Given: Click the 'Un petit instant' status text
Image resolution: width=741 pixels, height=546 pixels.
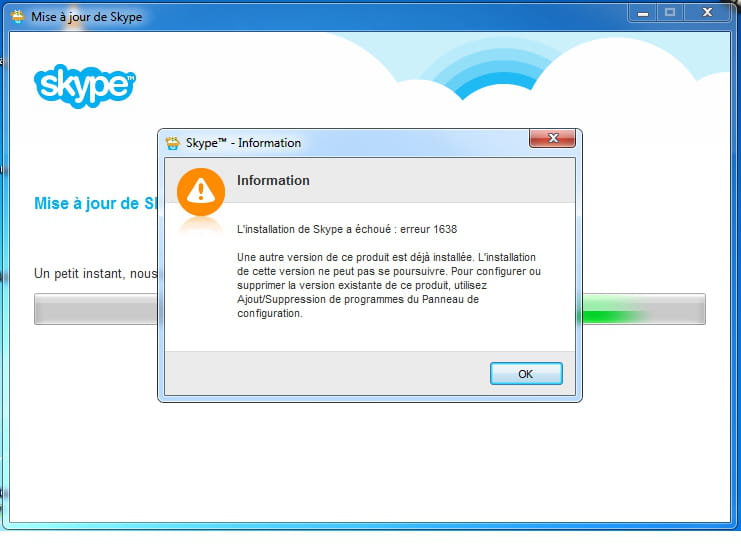Looking at the screenshot, I should 78,274.
